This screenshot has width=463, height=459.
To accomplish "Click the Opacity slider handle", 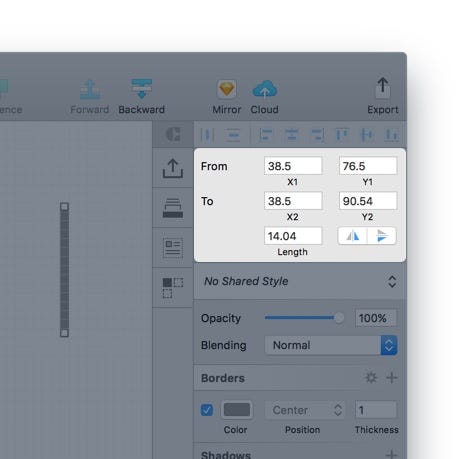I will coord(339,318).
